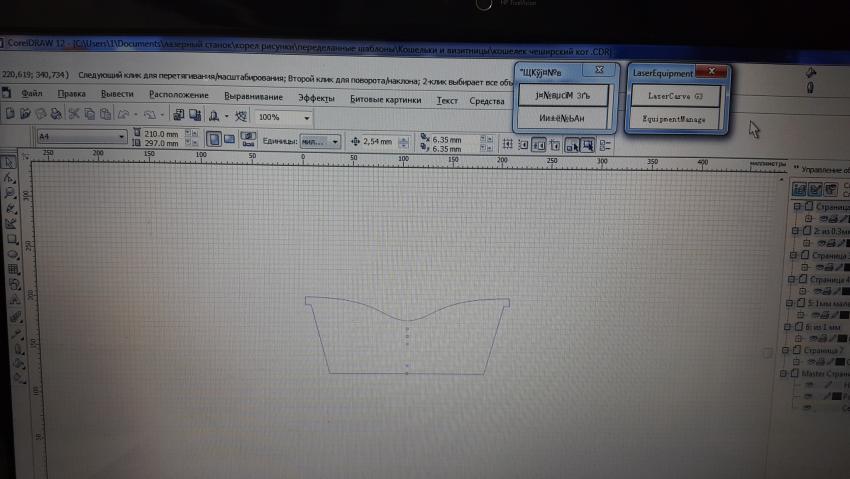Close the LaserEquipment window
The image size is (850, 479).
click(x=711, y=72)
